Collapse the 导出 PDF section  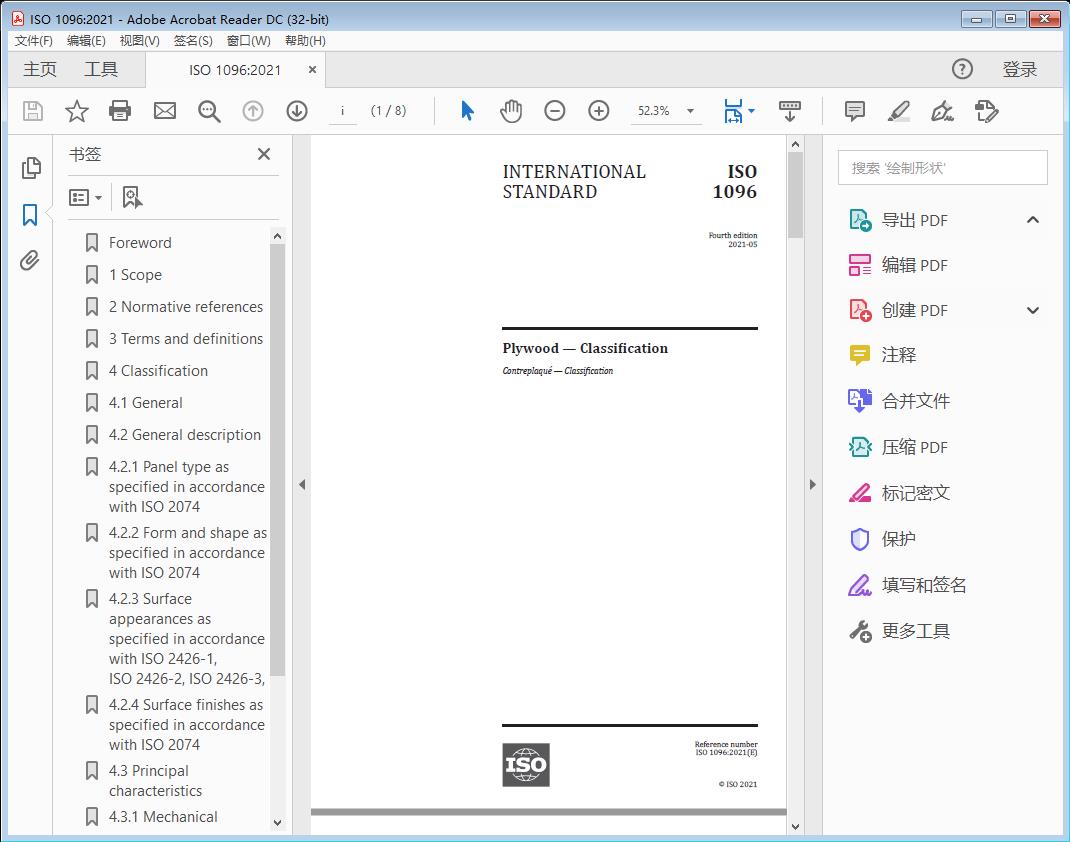[1033, 220]
